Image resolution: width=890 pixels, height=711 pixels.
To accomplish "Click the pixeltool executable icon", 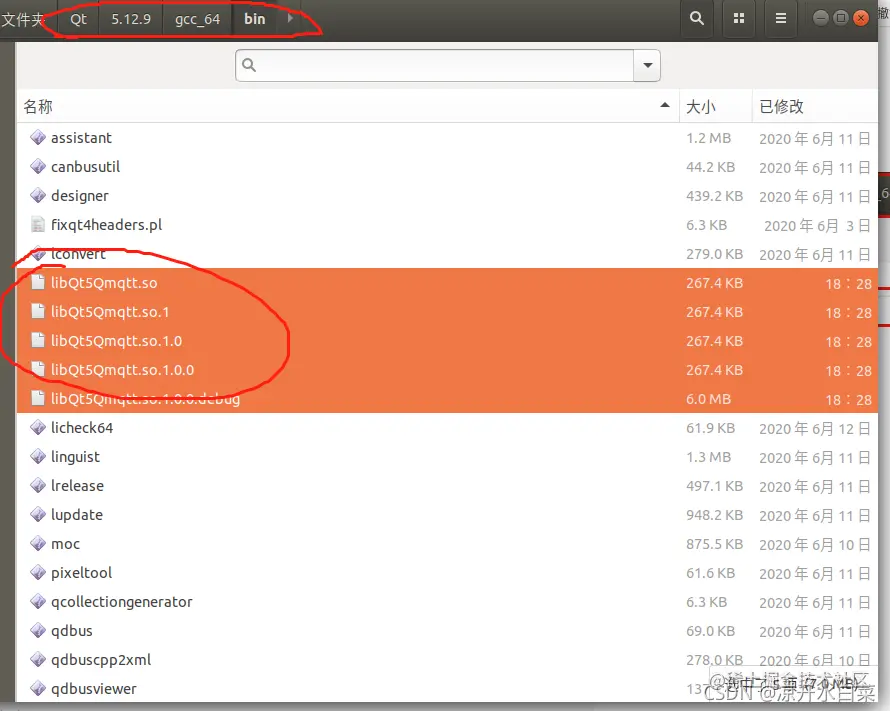I will tap(38, 572).
